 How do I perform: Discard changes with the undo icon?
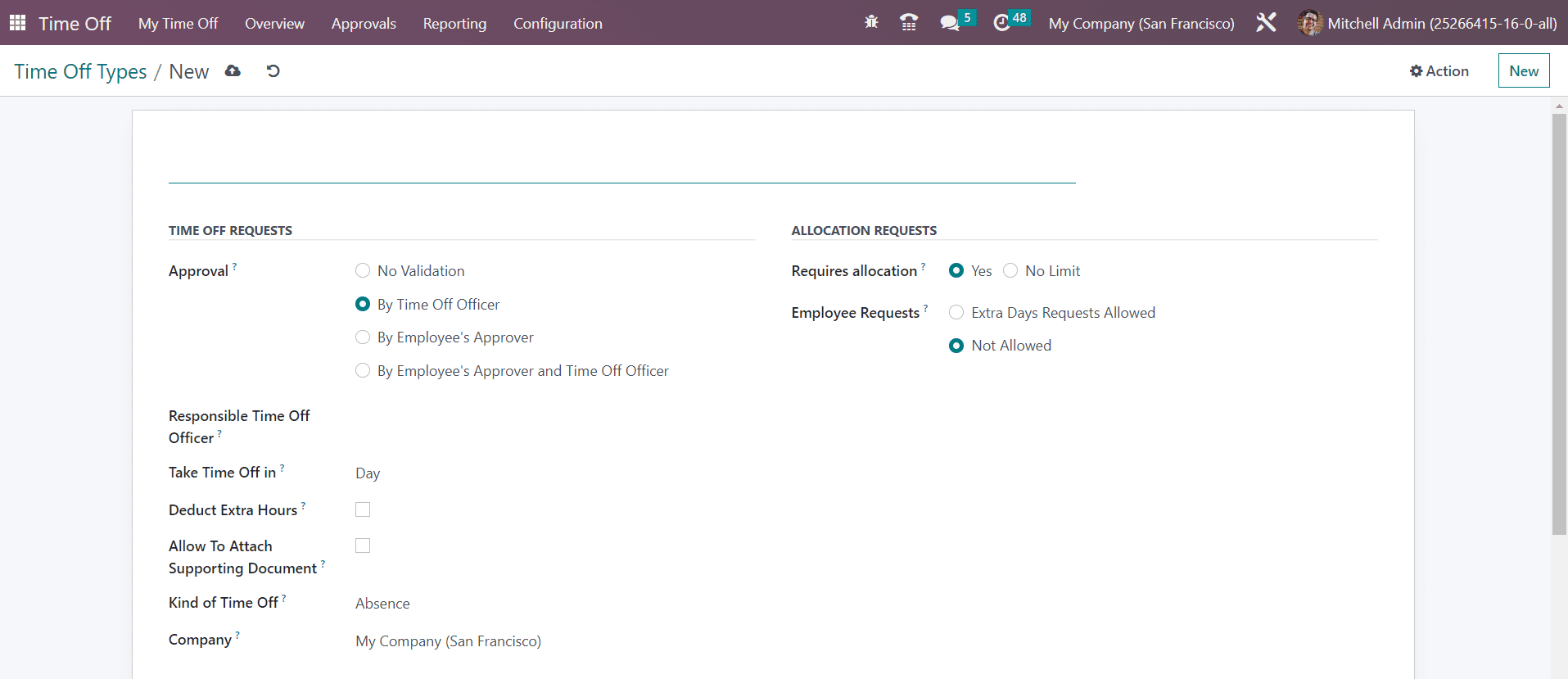point(273,71)
